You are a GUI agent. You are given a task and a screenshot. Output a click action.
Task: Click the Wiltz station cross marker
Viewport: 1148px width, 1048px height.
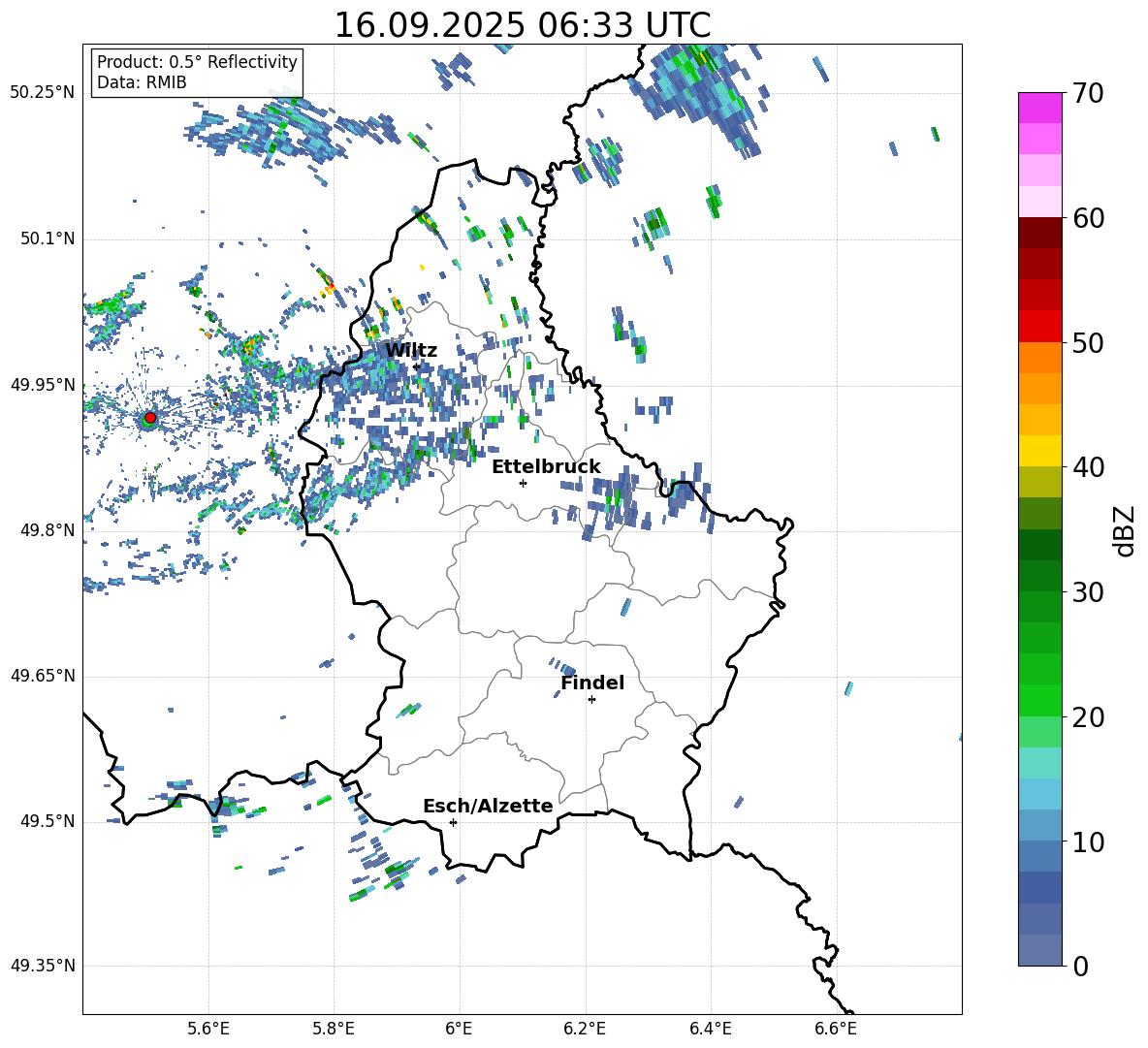click(x=417, y=366)
